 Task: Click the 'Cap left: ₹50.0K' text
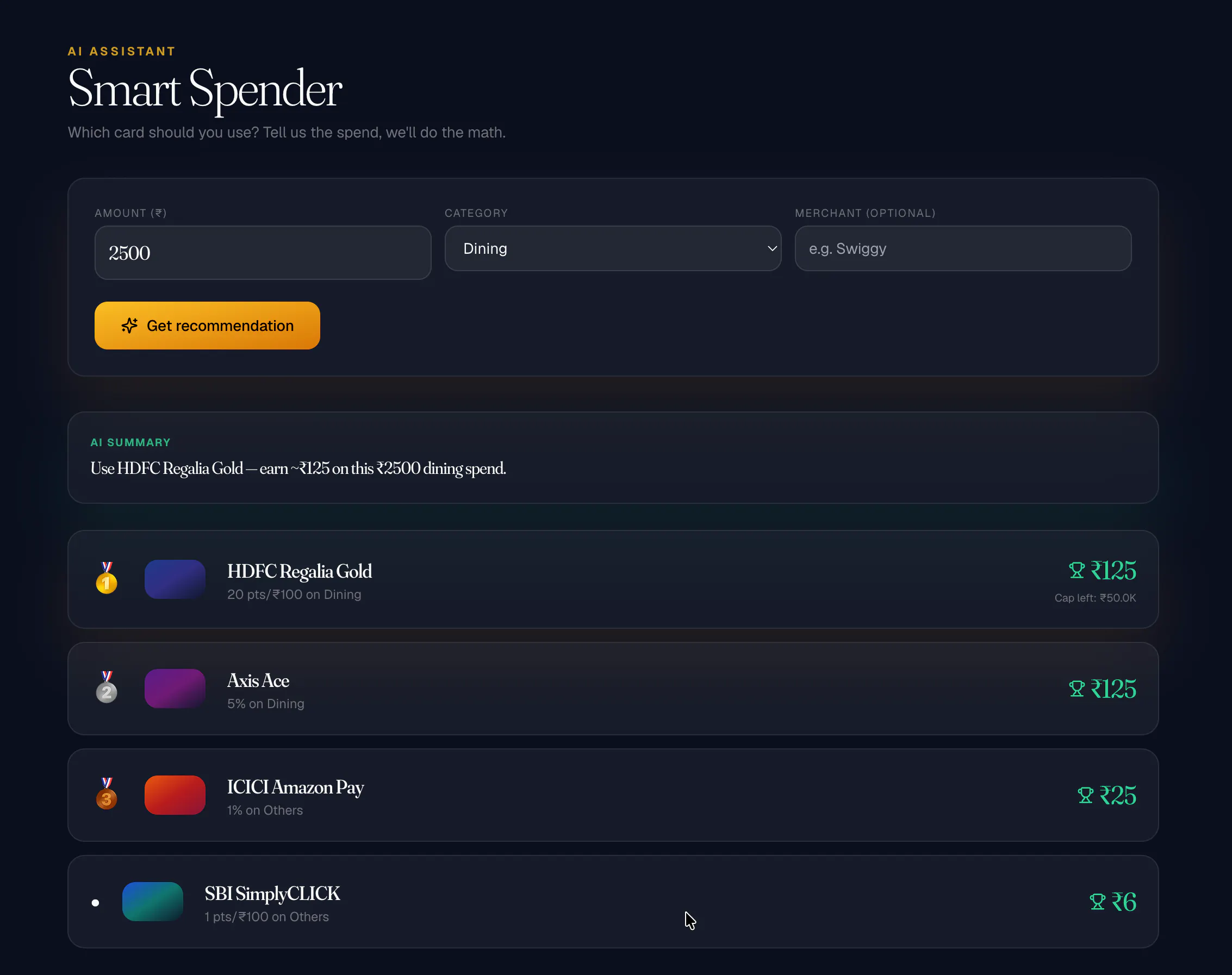pyautogui.click(x=1095, y=598)
